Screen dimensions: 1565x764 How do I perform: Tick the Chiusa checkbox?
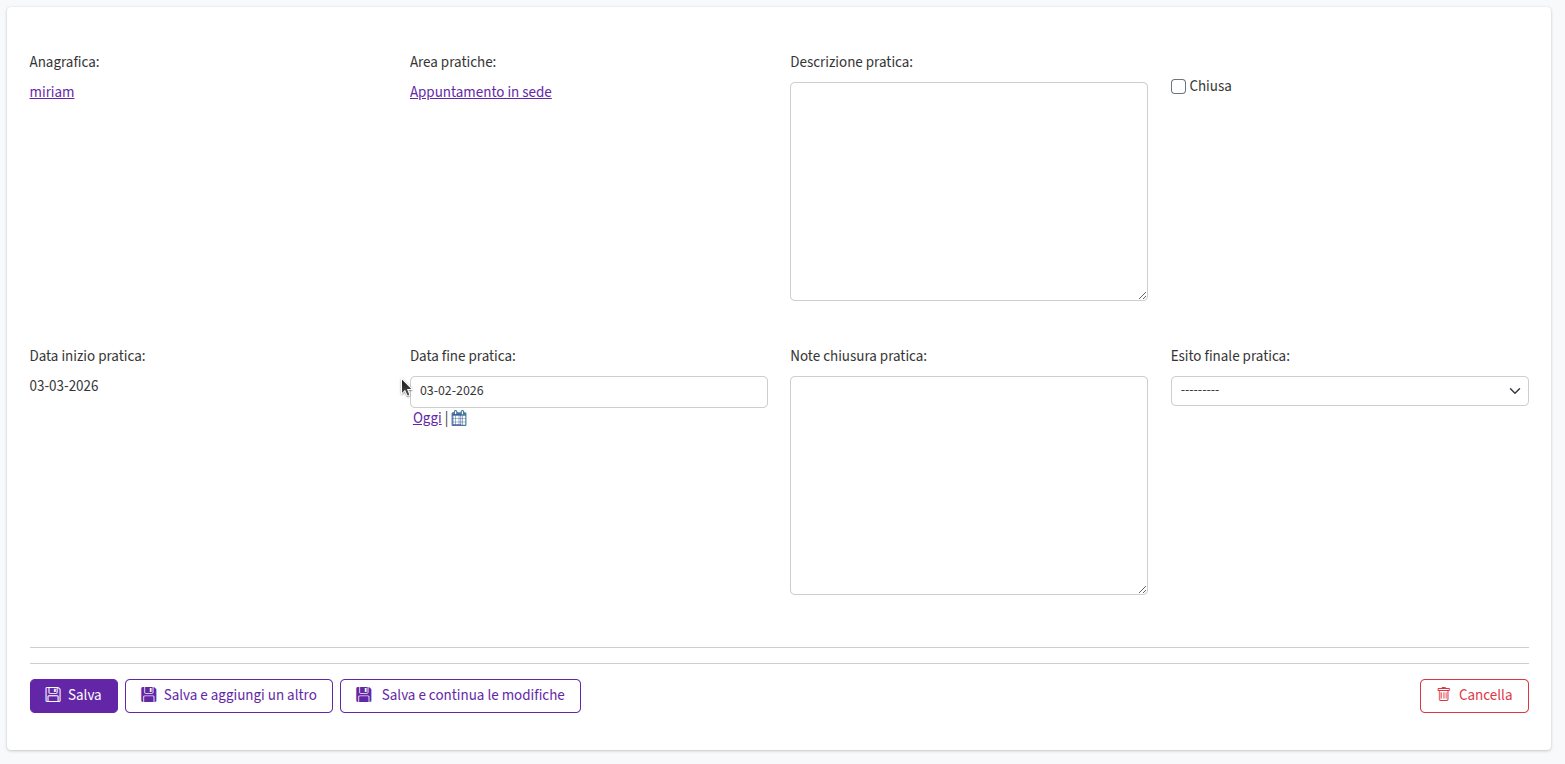[1178, 87]
